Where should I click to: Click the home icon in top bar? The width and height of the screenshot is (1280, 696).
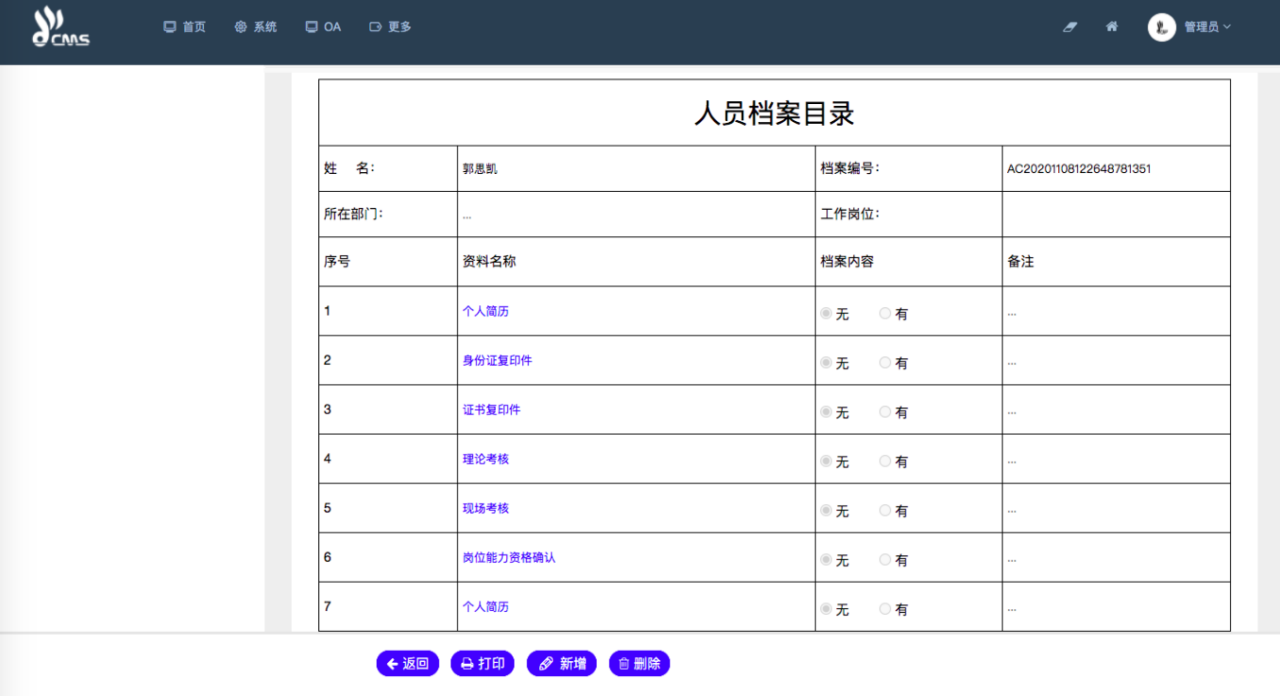point(1112,27)
